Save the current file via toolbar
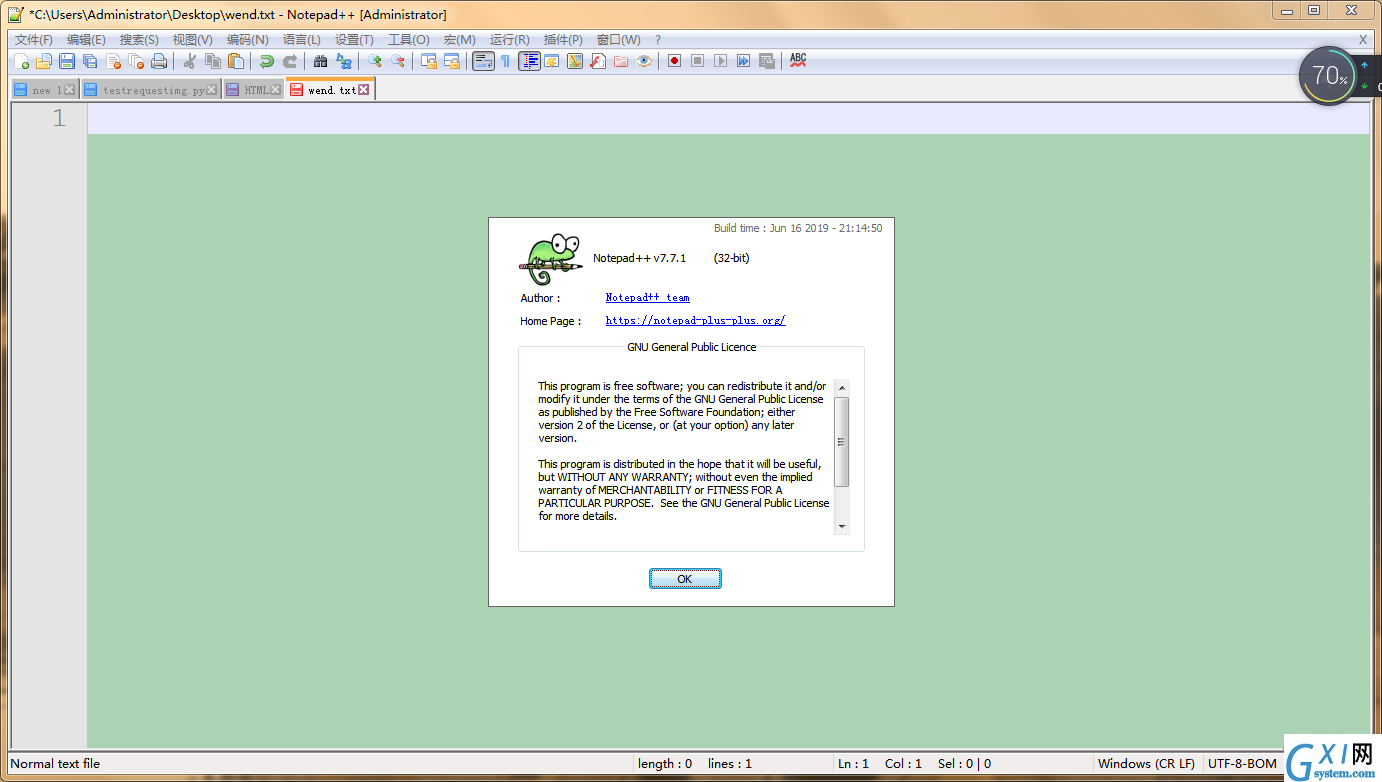 tap(67, 61)
